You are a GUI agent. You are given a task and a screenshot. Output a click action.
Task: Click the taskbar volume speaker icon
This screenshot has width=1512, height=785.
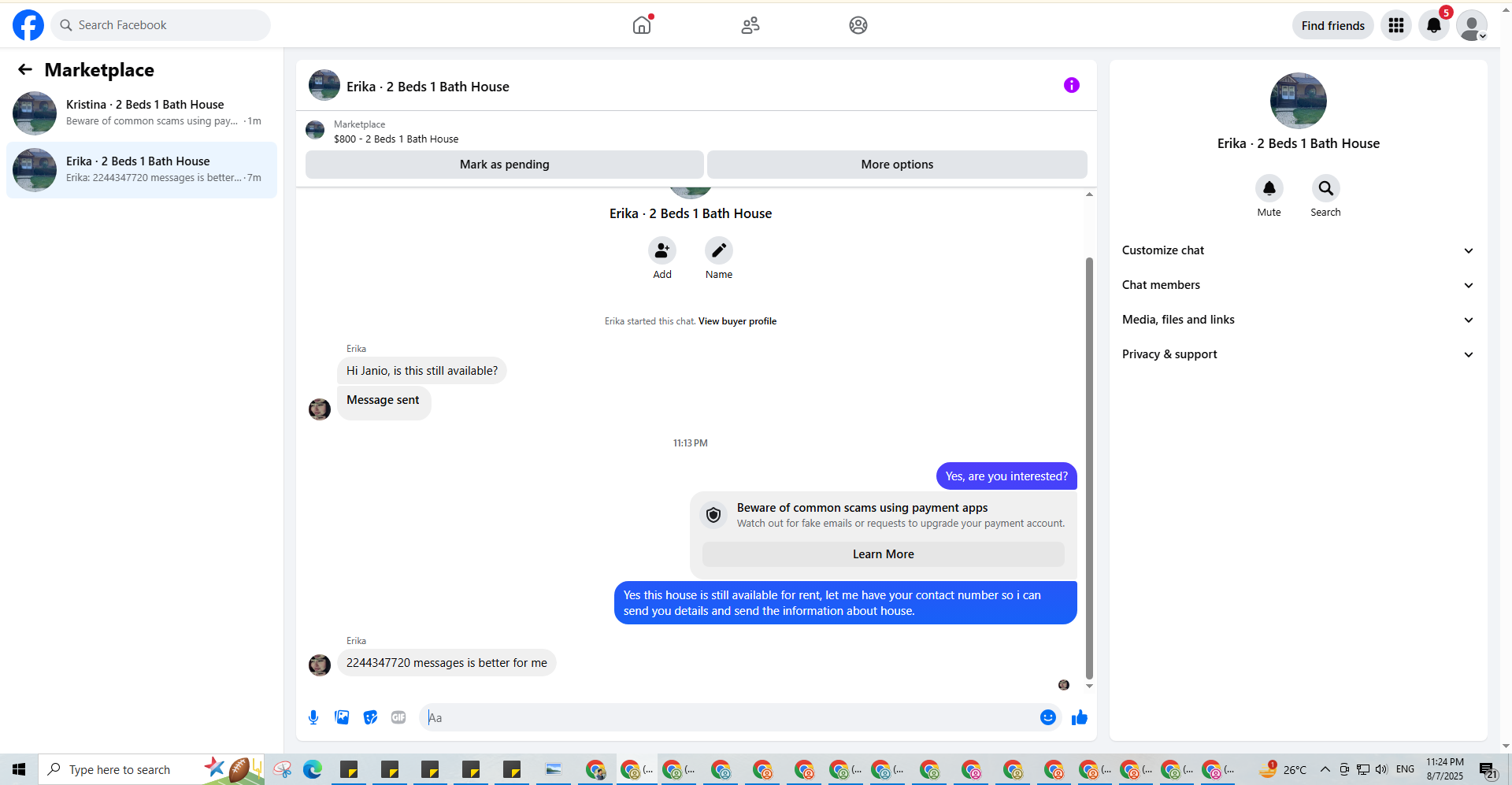[x=1381, y=769]
